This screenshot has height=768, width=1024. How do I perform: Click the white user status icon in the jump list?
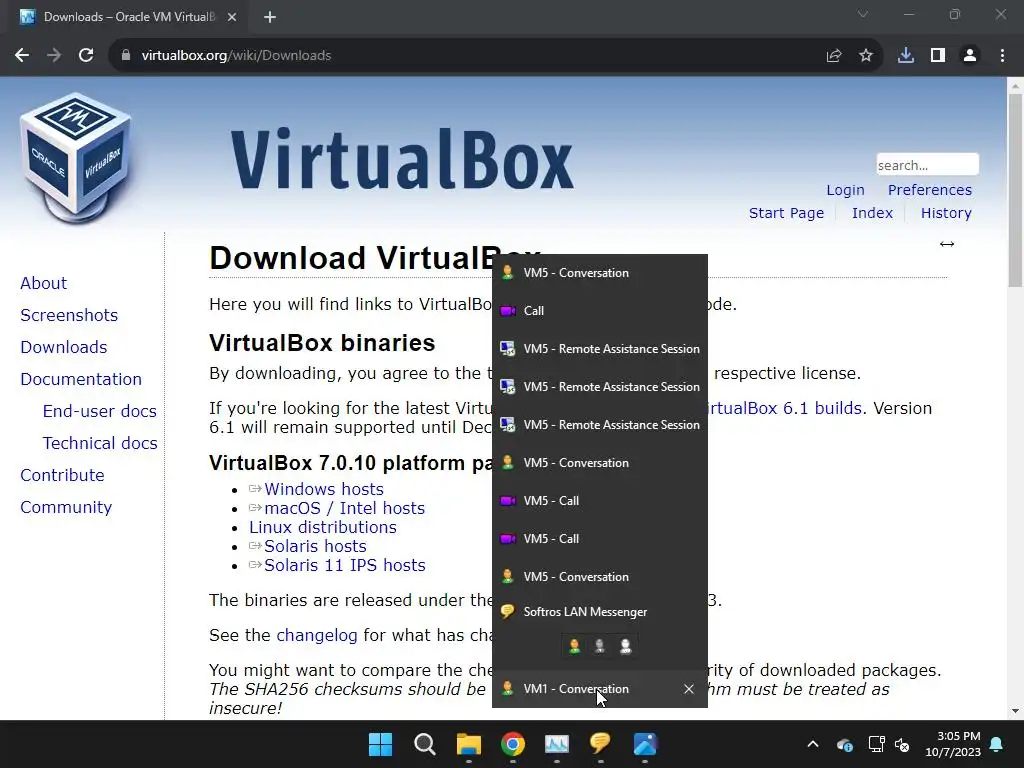pos(625,647)
